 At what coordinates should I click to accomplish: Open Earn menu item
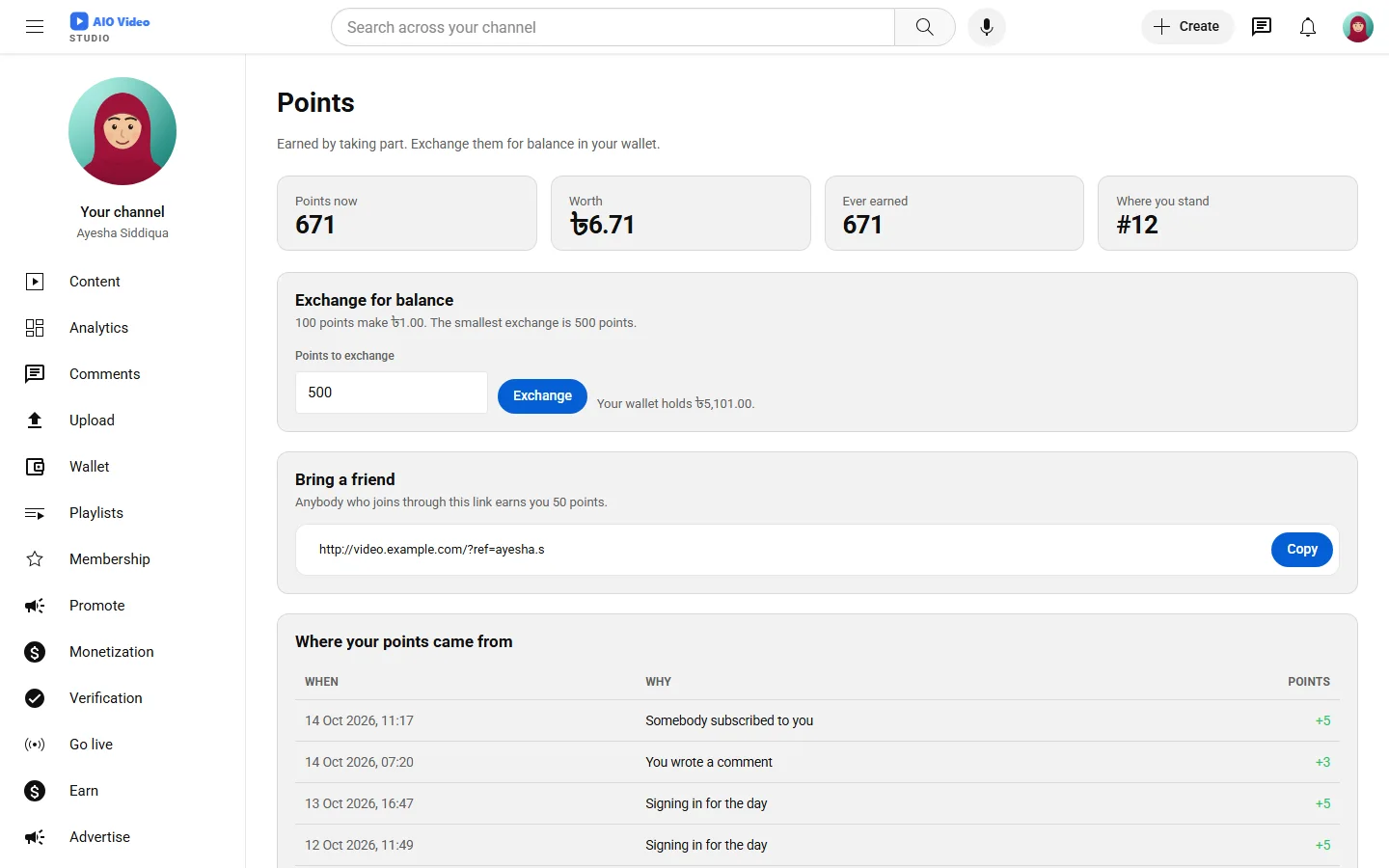(x=123, y=791)
